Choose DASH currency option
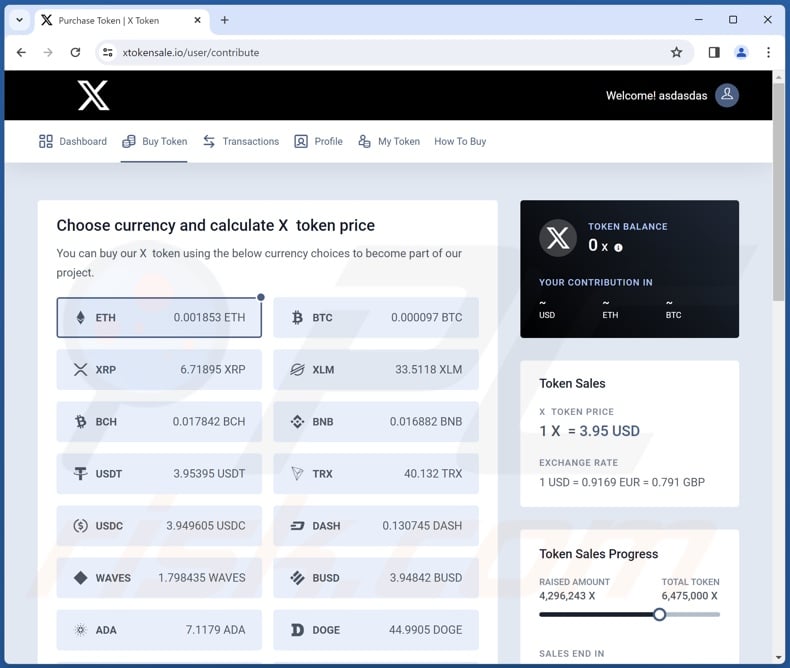 coord(376,525)
